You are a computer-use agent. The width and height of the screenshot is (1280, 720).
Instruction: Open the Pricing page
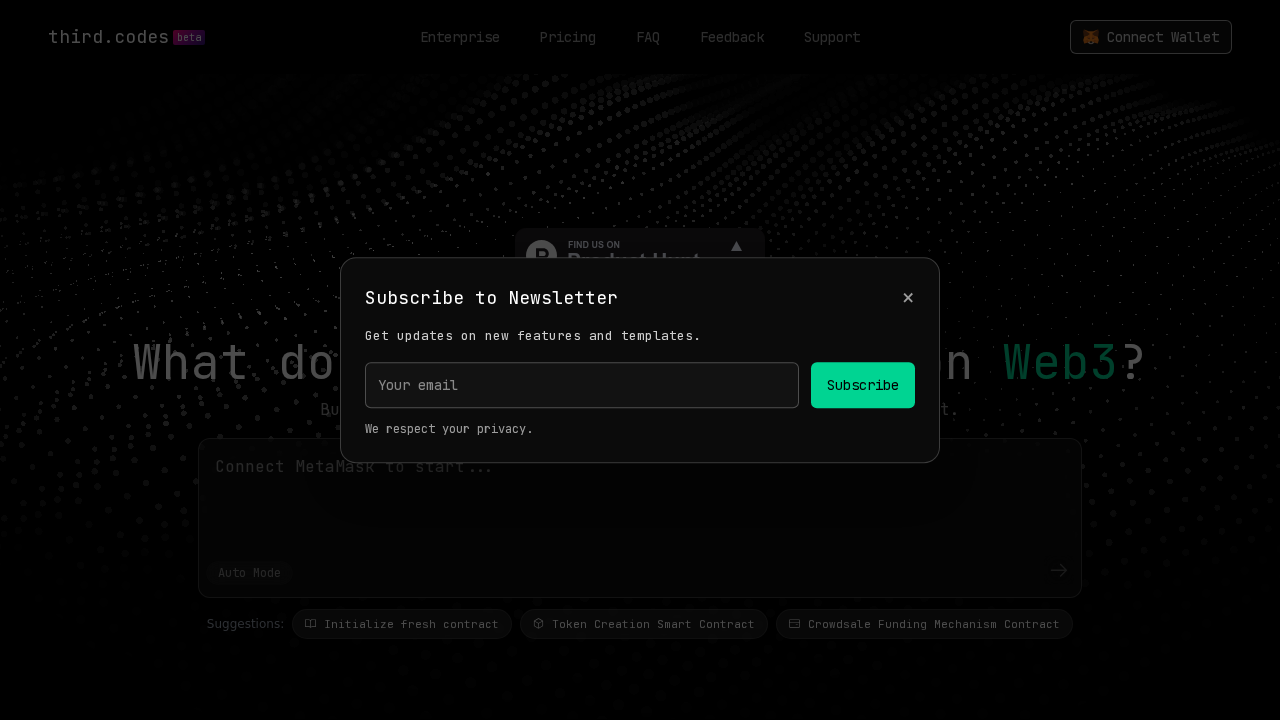tap(567, 37)
